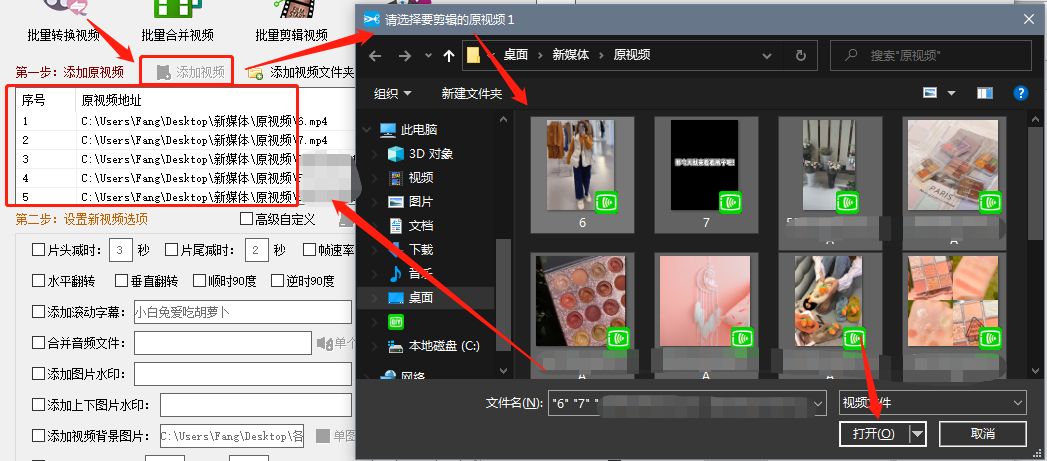This screenshot has width=1047, height=461.
Task: Select the round blush palette thumbnail
Action: coord(581,301)
